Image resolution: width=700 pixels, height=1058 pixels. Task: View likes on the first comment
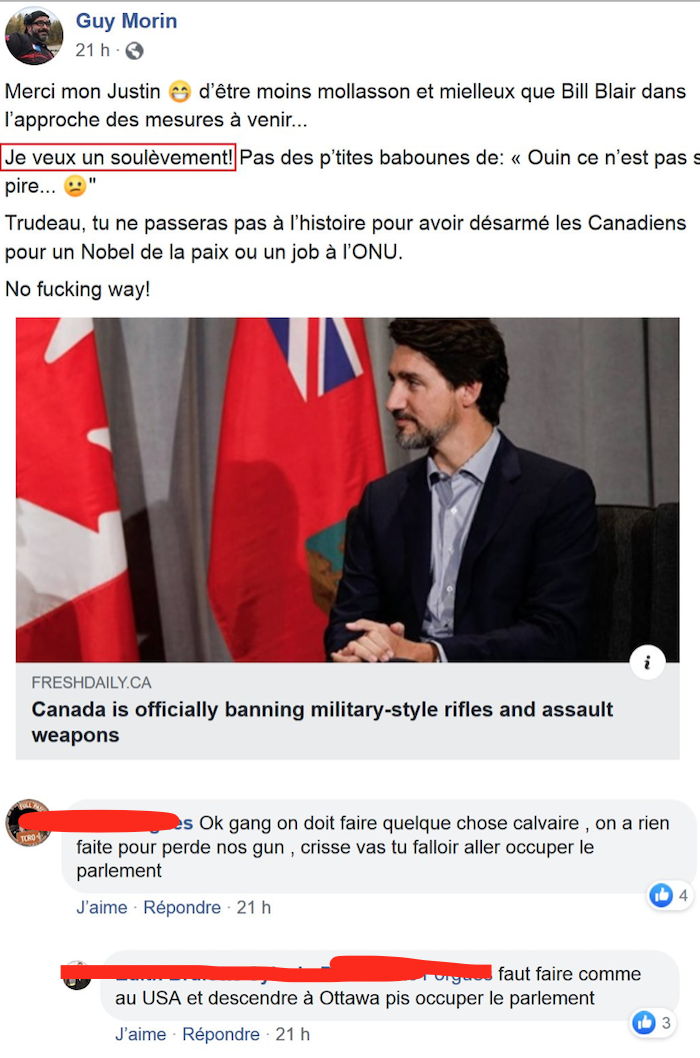click(670, 895)
